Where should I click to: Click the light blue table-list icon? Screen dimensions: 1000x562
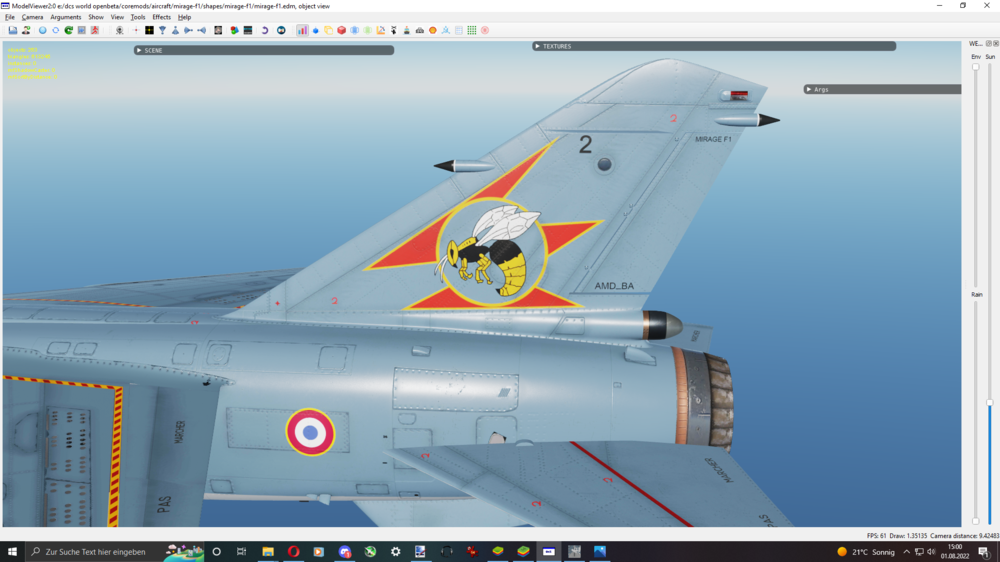click(x=459, y=30)
